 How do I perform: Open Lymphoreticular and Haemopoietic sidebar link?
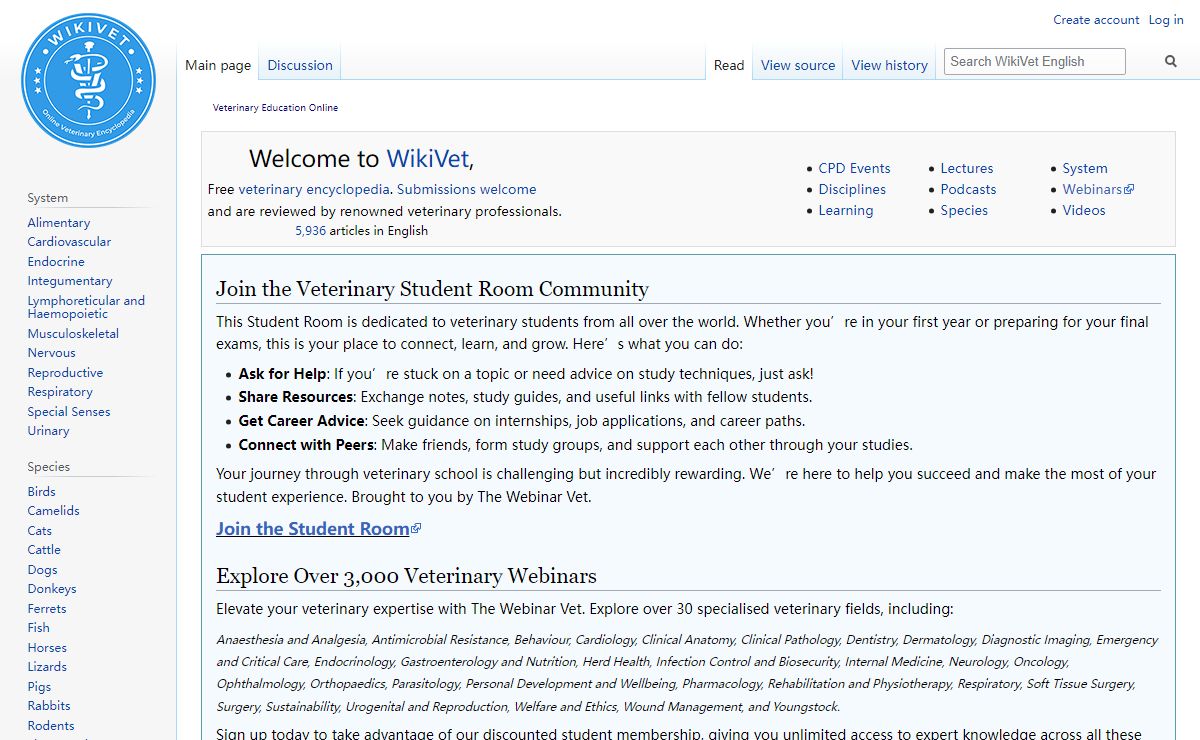click(86, 307)
